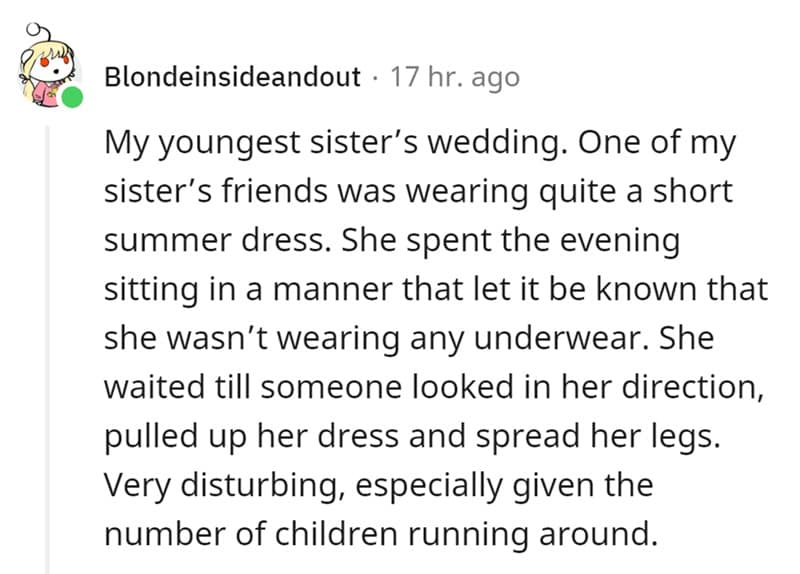Click the words 'Very disturbing' in the comment
800x574 pixels.
point(205,484)
